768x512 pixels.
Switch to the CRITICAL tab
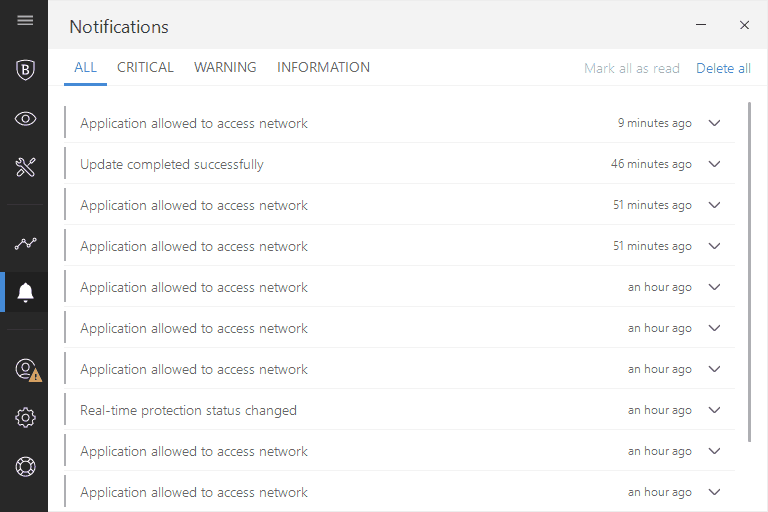(x=145, y=67)
